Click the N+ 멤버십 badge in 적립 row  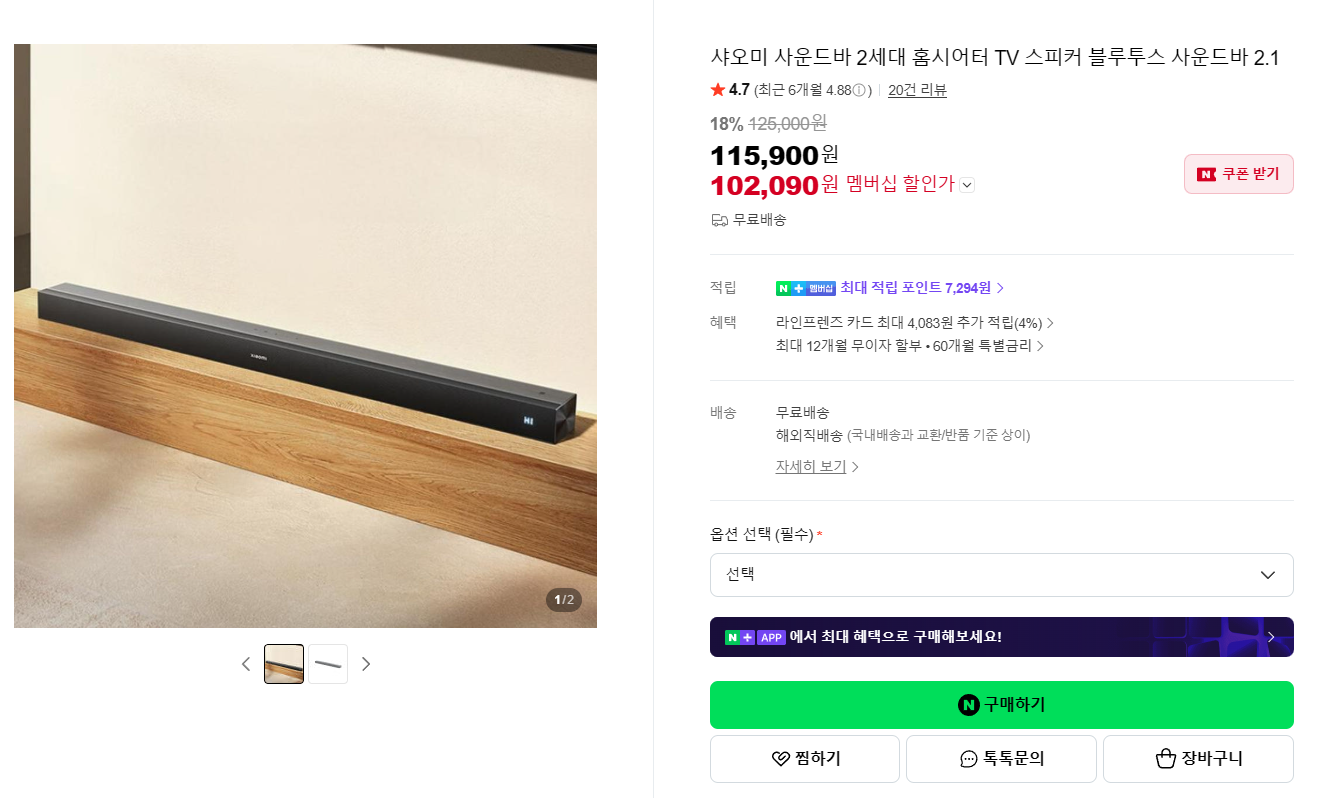click(x=806, y=287)
